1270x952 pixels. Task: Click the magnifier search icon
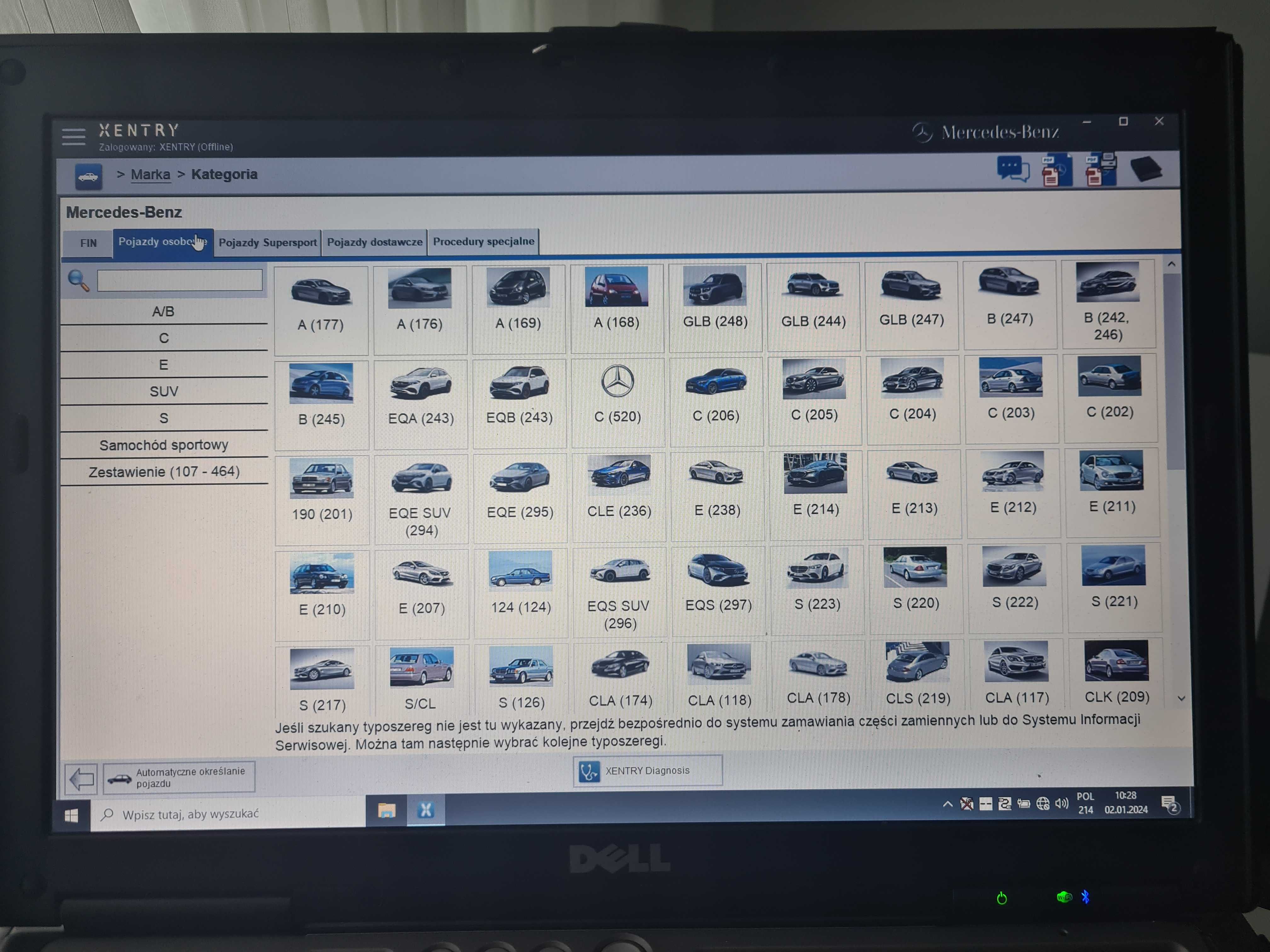pyautogui.click(x=79, y=280)
